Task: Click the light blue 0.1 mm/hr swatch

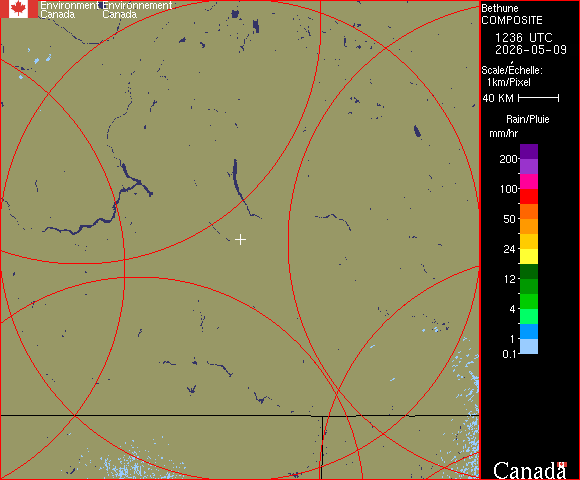Action: [529, 347]
